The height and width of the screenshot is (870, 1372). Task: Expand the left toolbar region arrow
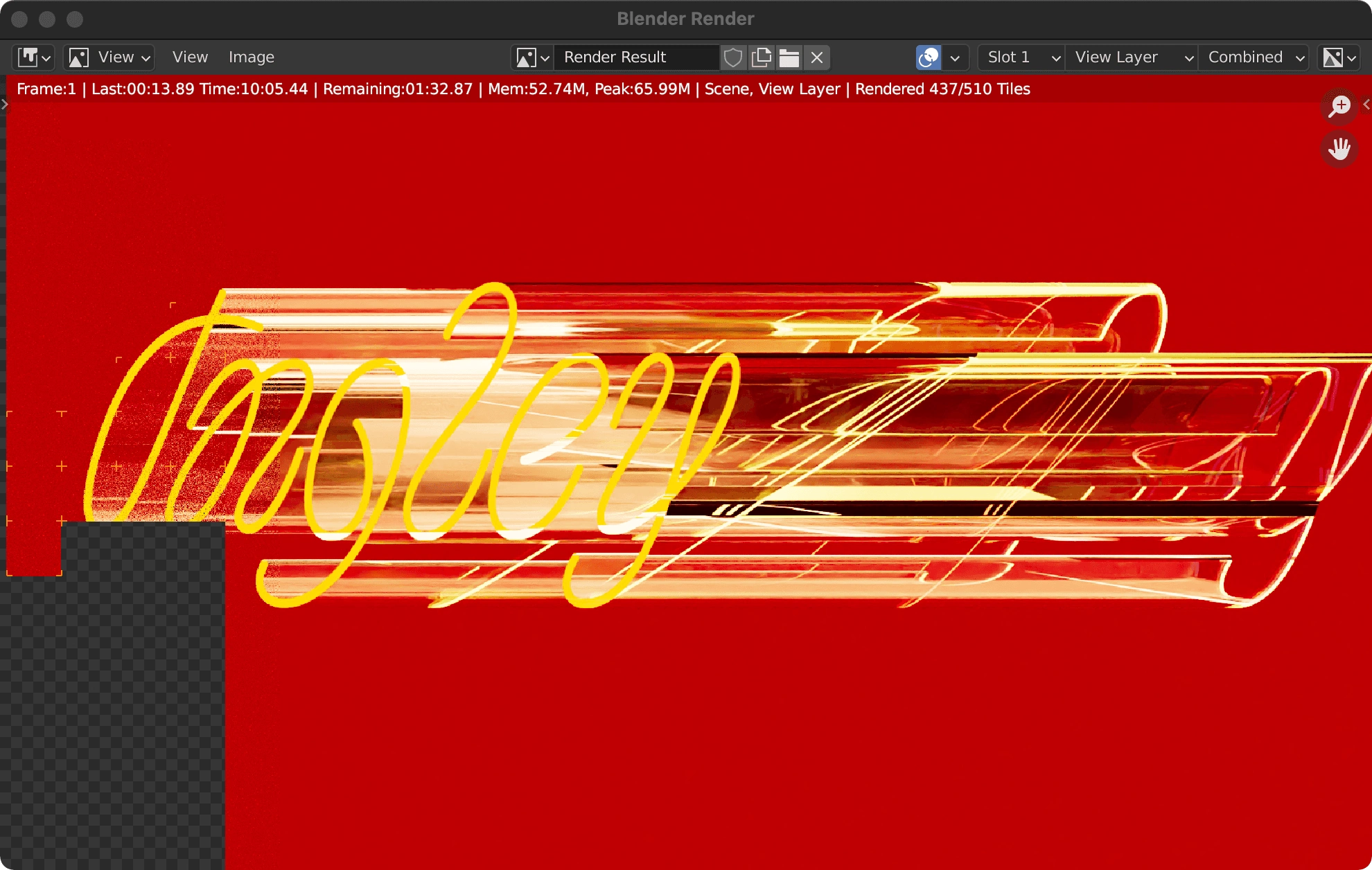4,105
